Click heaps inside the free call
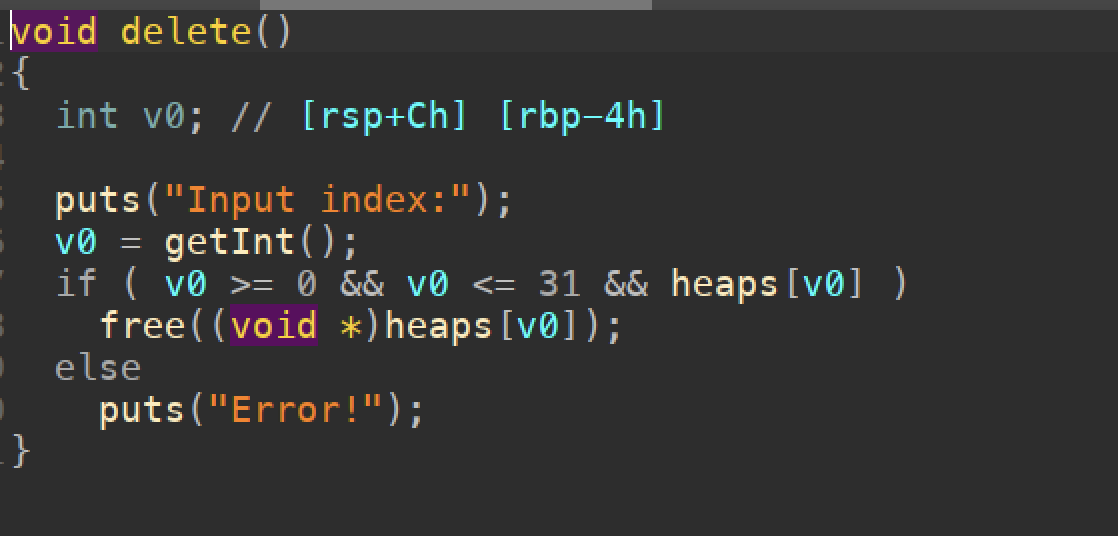The height and width of the screenshot is (536, 1118). pyautogui.click(x=439, y=326)
